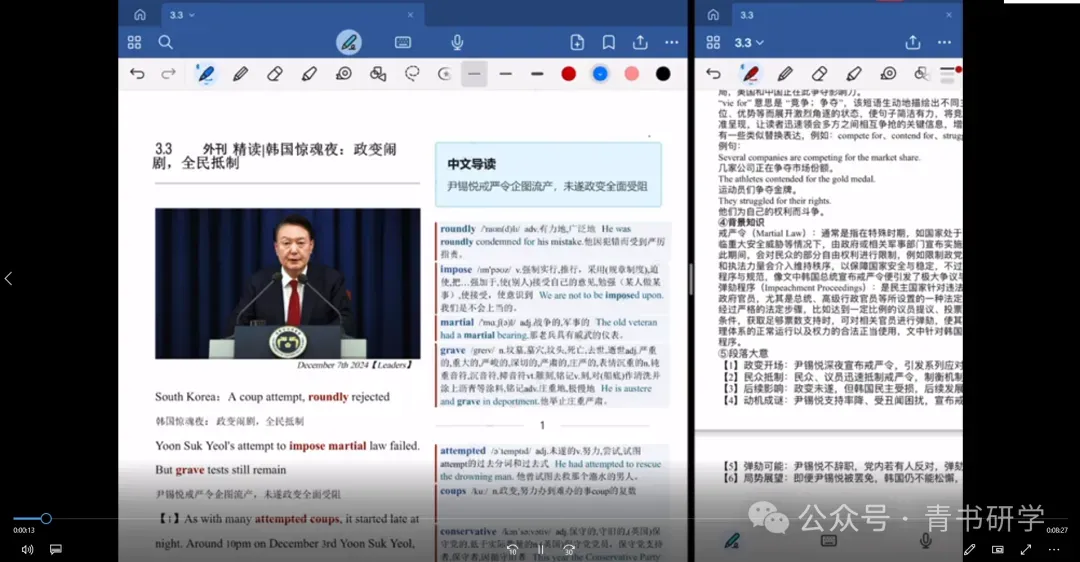Share the note from right window
The height and width of the screenshot is (562, 1080).
[913, 43]
